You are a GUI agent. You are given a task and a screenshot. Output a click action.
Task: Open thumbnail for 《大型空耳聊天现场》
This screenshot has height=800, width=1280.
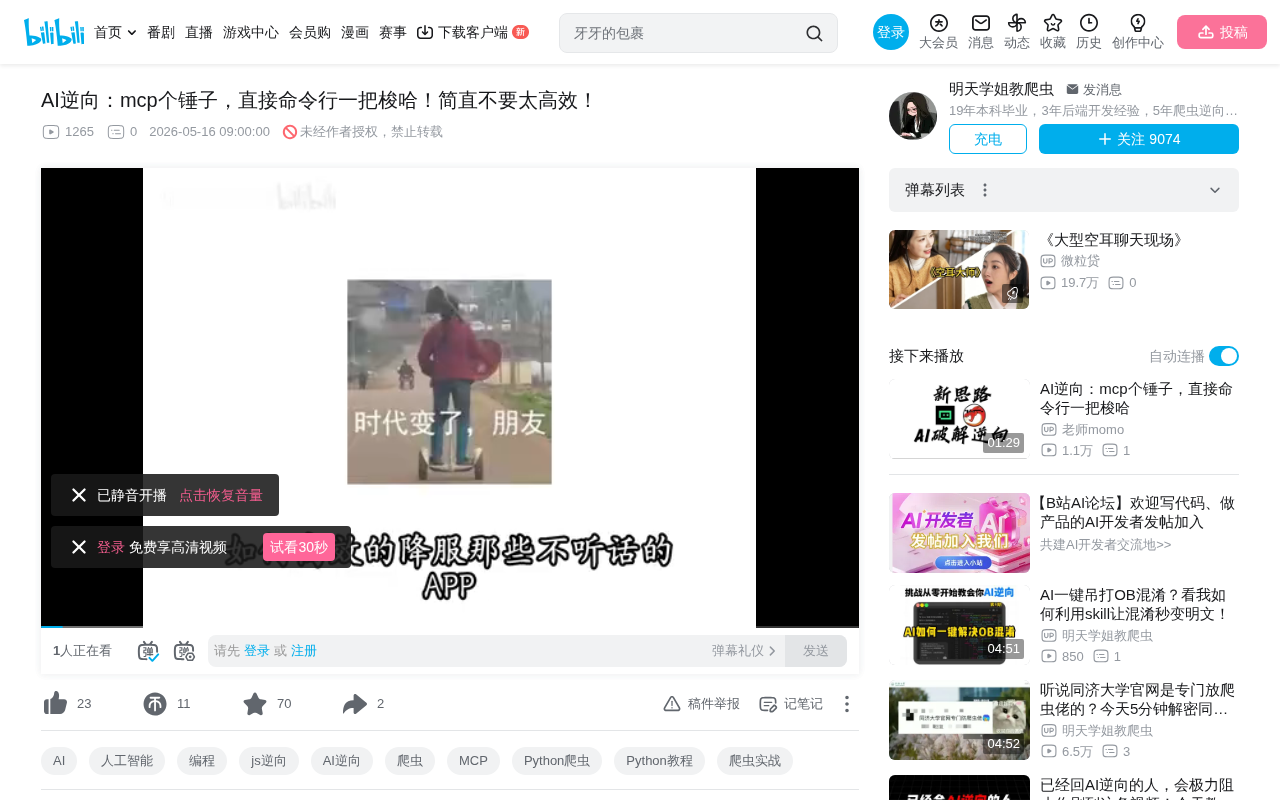tap(959, 270)
